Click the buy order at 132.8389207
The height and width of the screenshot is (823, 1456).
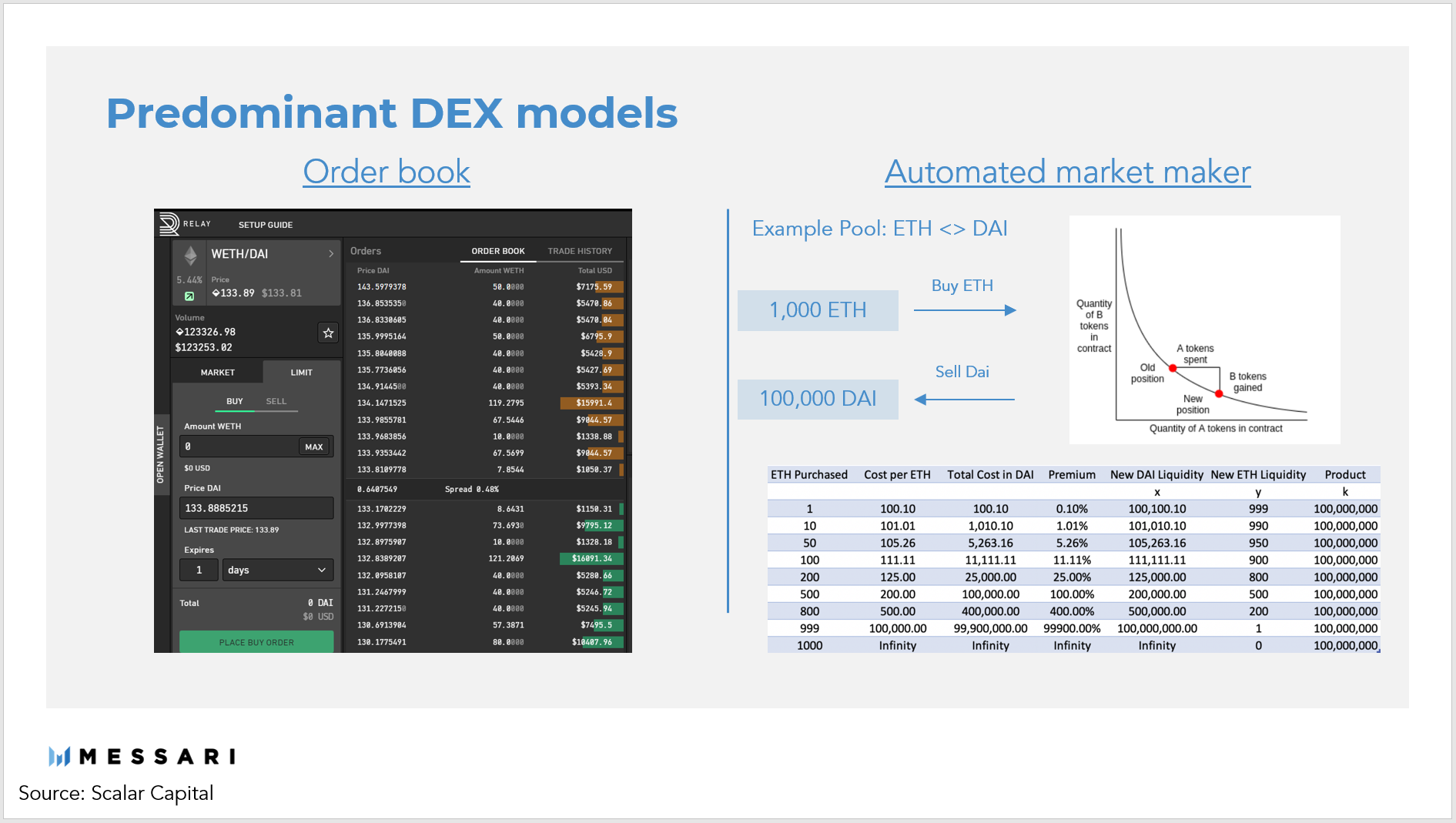point(485,559)
